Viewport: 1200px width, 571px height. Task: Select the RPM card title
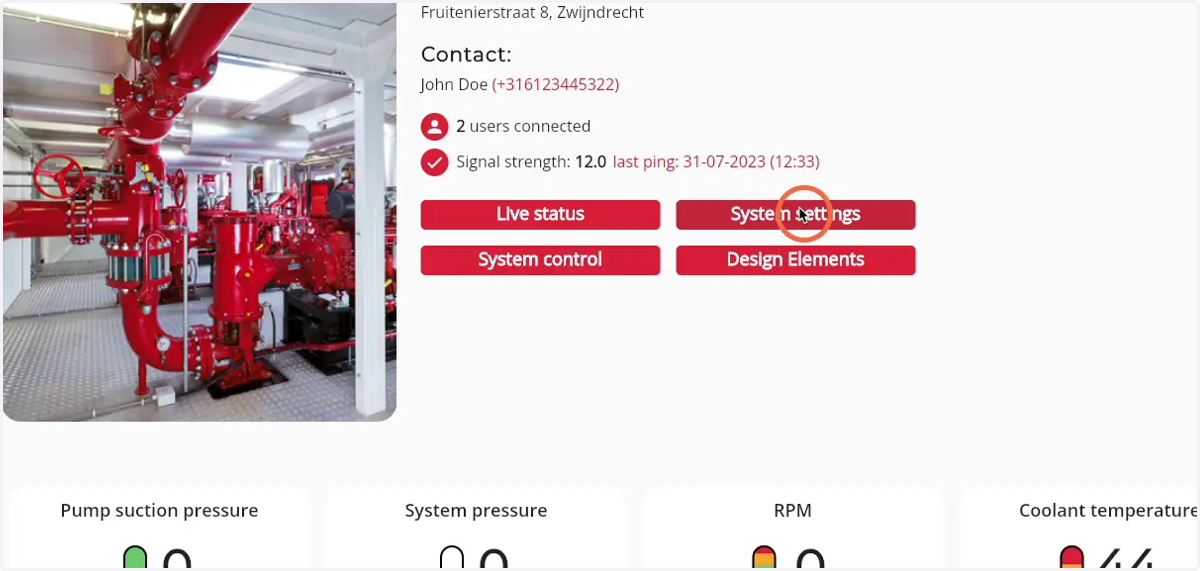793,511
